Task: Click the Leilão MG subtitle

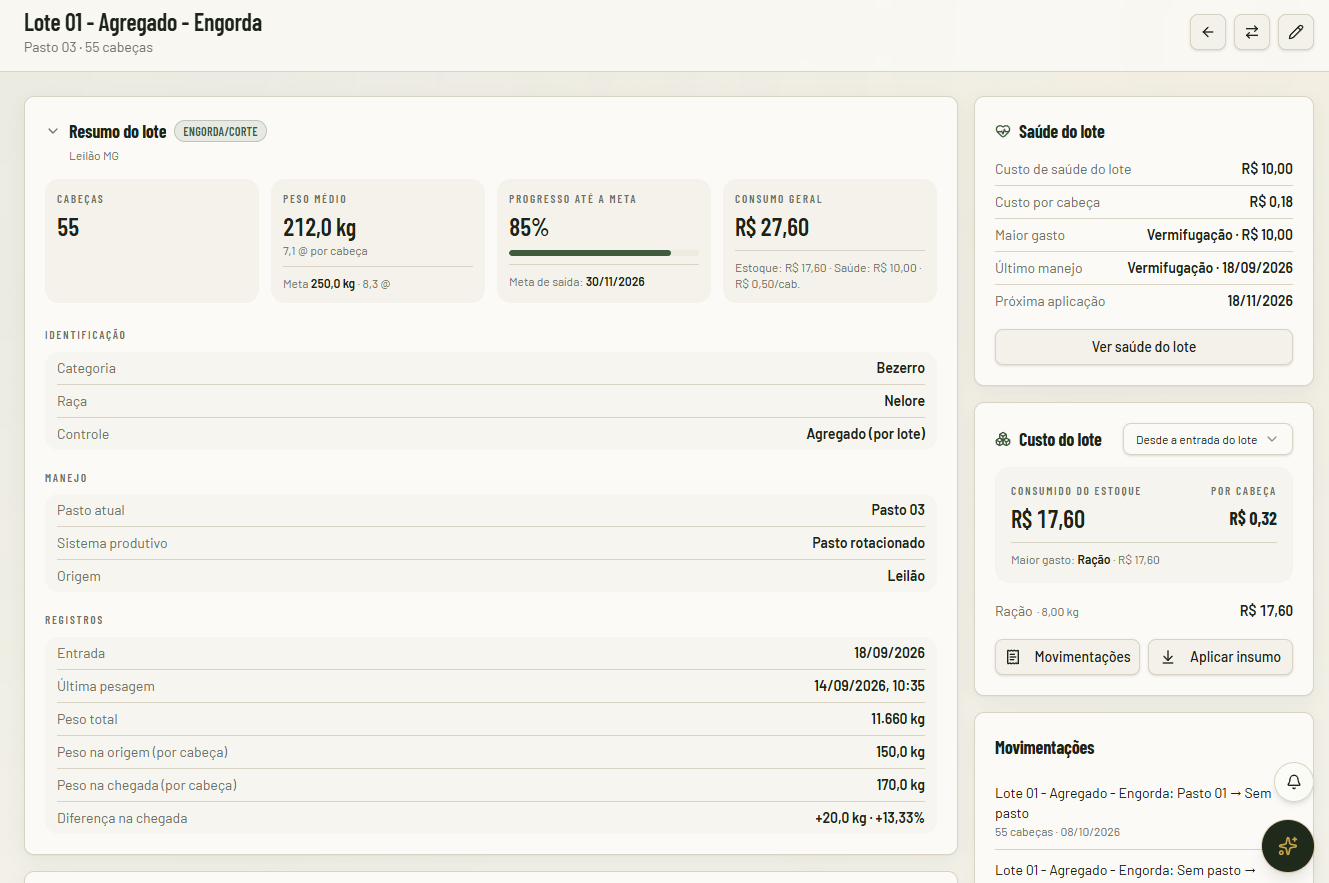Action: (x=94, y=156)
